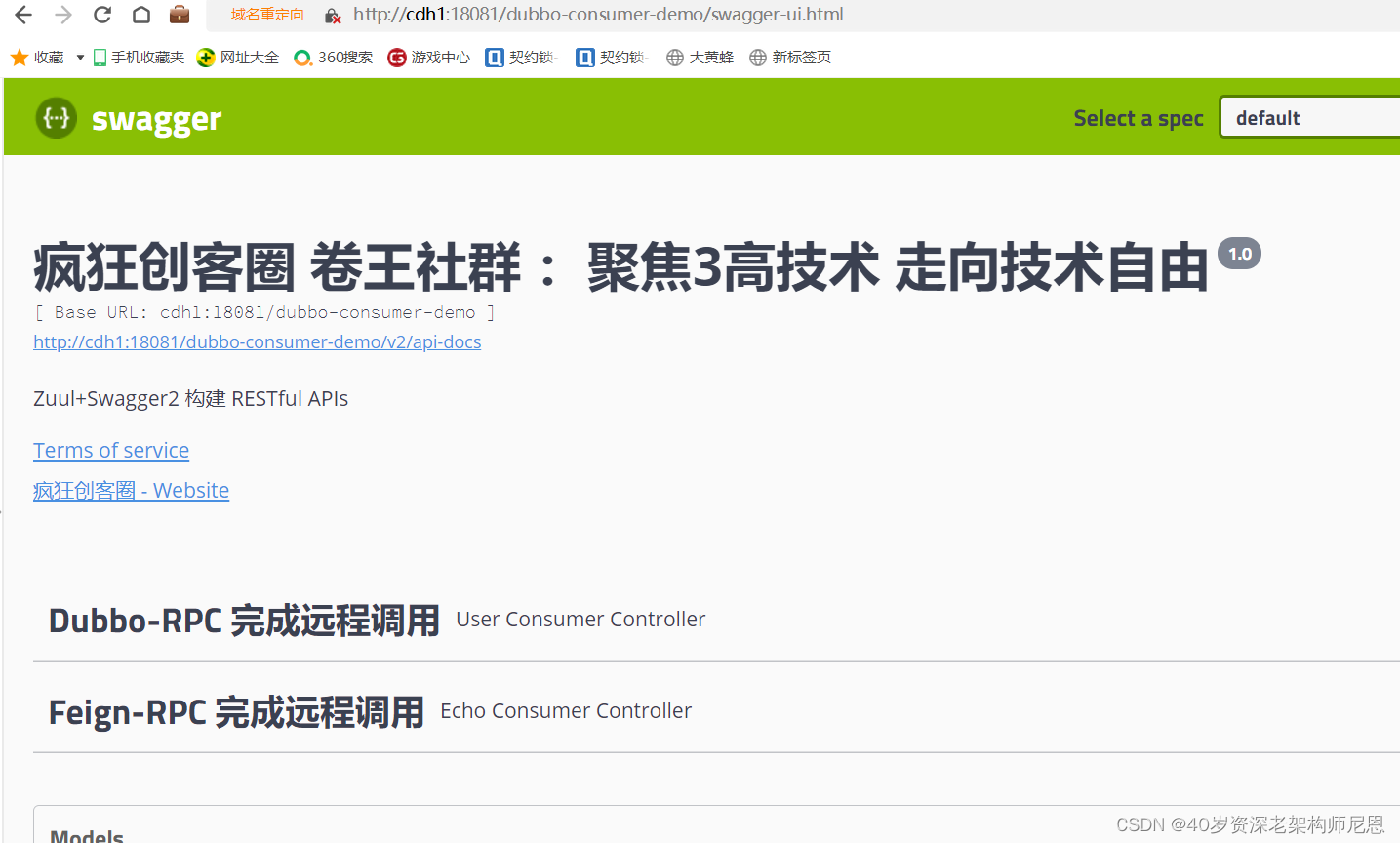The width and height of the screenshot is (1400, 843).
Task: Go to the browser home page icon
Action: pyautogui.click(x=141, y=15)
